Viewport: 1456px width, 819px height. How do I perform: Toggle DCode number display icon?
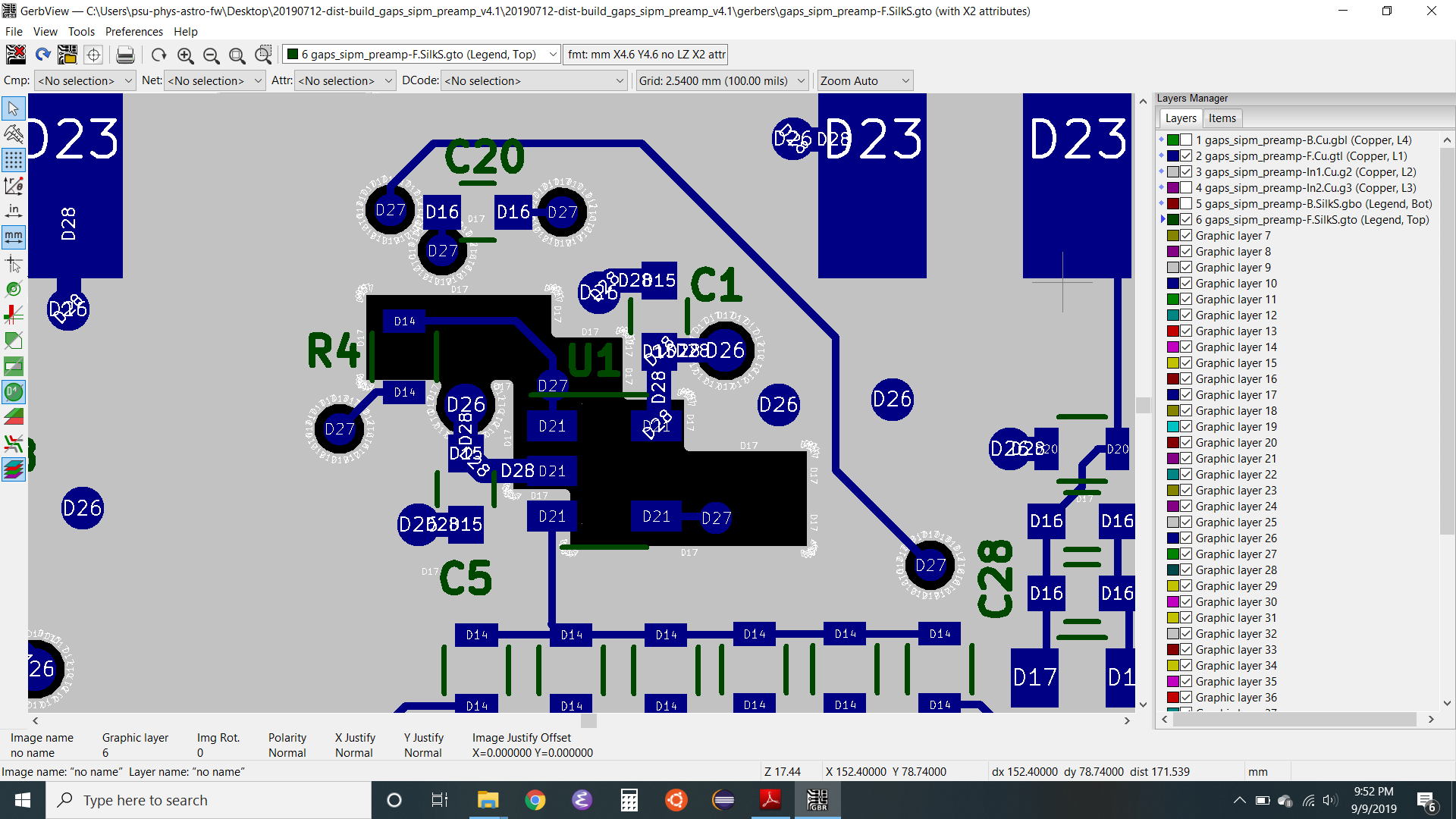coord(14,392)
